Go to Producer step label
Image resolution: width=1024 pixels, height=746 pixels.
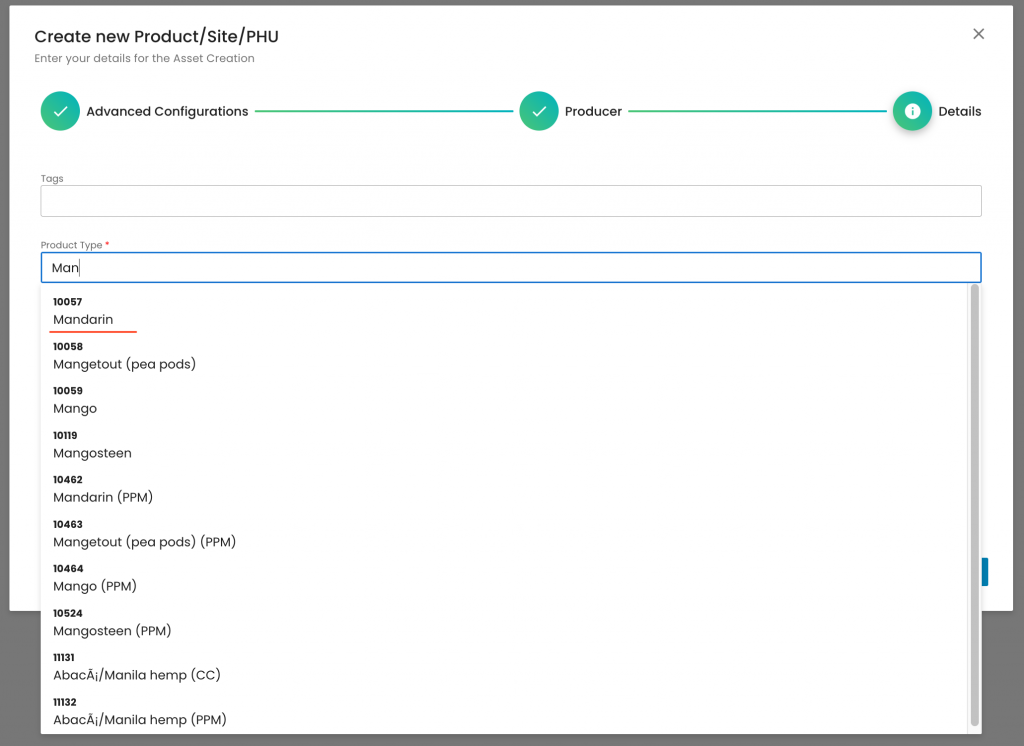(x=593, y=112)
